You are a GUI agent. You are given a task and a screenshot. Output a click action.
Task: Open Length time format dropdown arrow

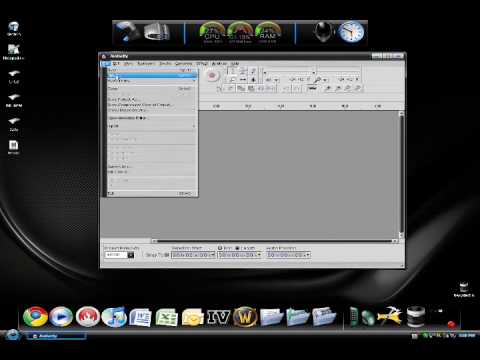259,255
